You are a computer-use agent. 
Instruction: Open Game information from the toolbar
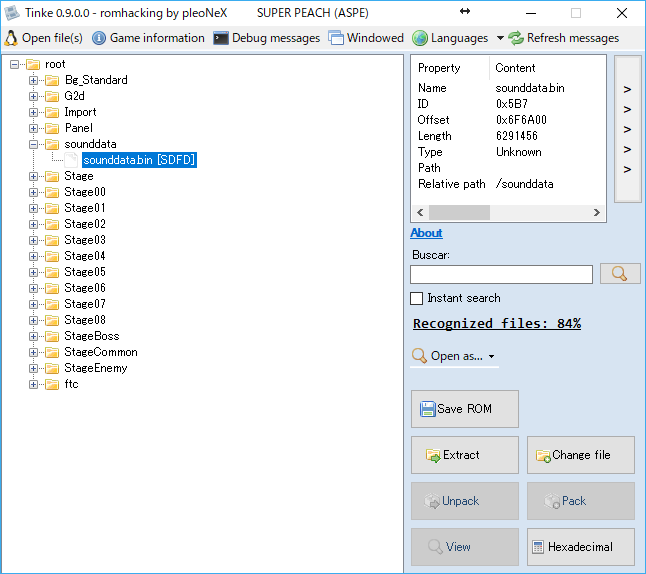coord(148,38)
